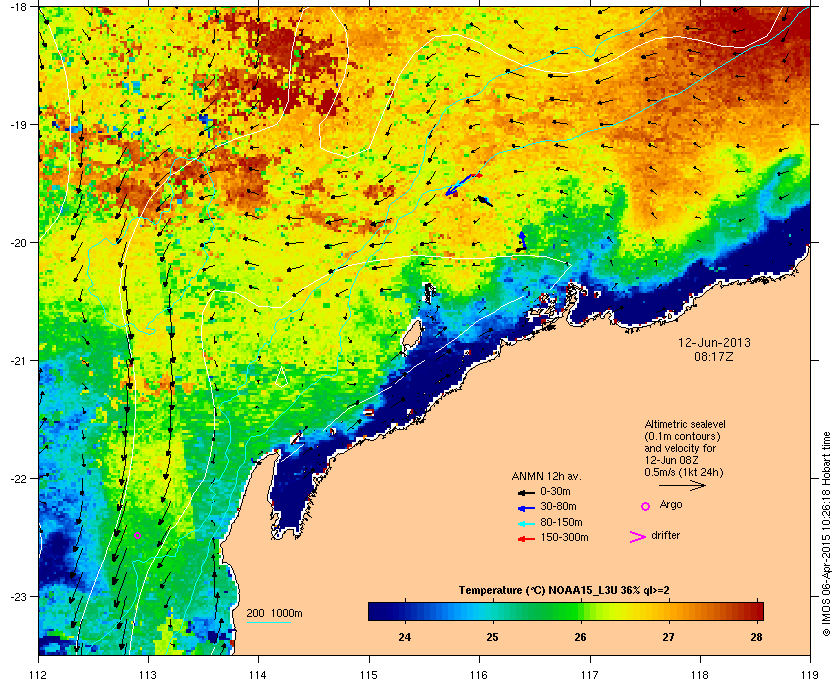Click the cyan 80-150m legend arrow
This screenshot has width=840, height=680.
pyautogui.click(x=526, y=523)
